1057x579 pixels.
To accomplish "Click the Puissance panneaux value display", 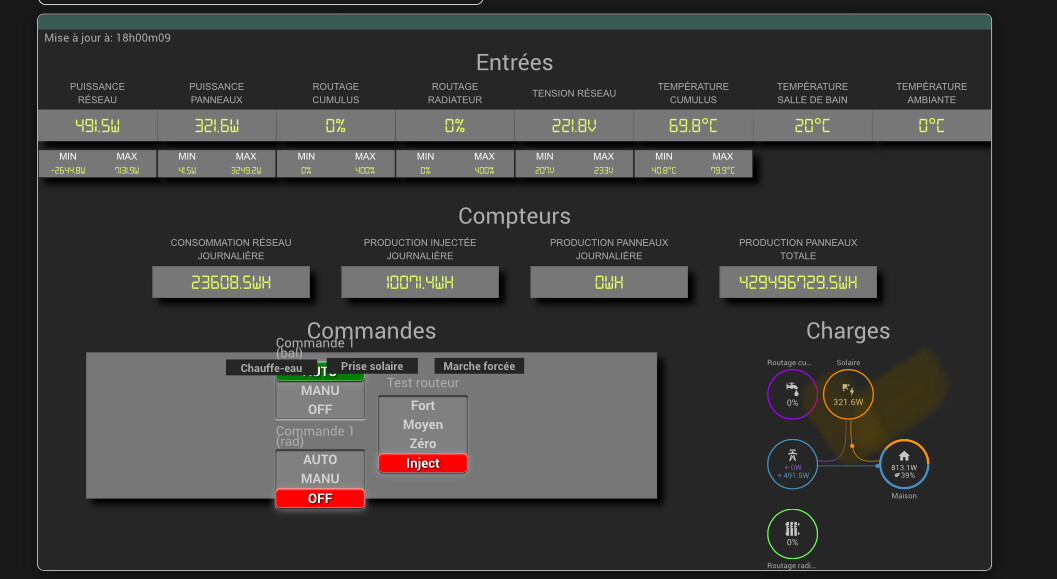I will tap(217, 126).
